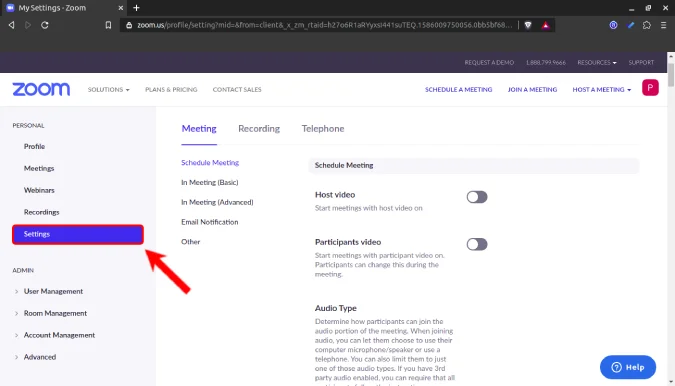The height and width of the screenshot is (386, 675).
Task: Open the extensions puzzle icon
Action: click(x=647, y=25)
